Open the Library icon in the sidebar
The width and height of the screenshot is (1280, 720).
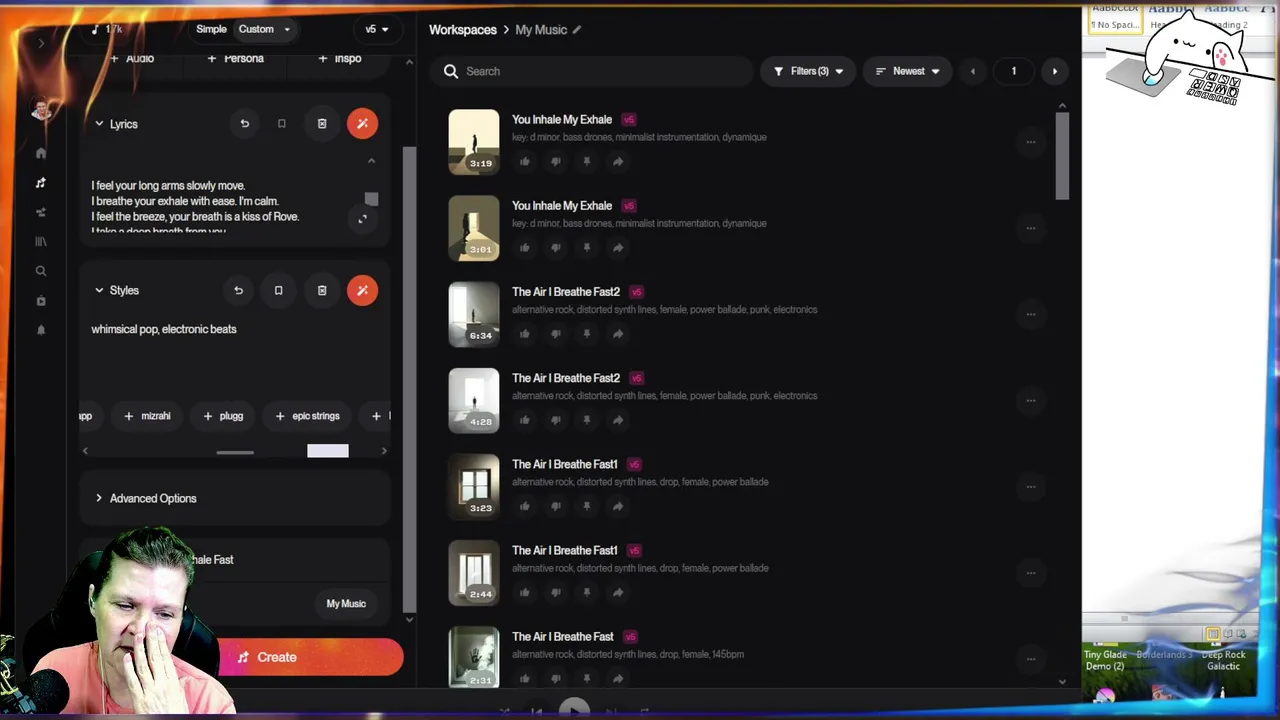coord(41,241)
